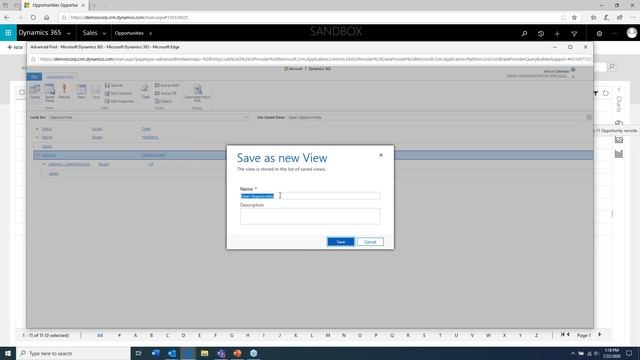The height and width of the screenshot is (360, 640).
Task: Click the New query ribbon icon
Action: point(81,91)
